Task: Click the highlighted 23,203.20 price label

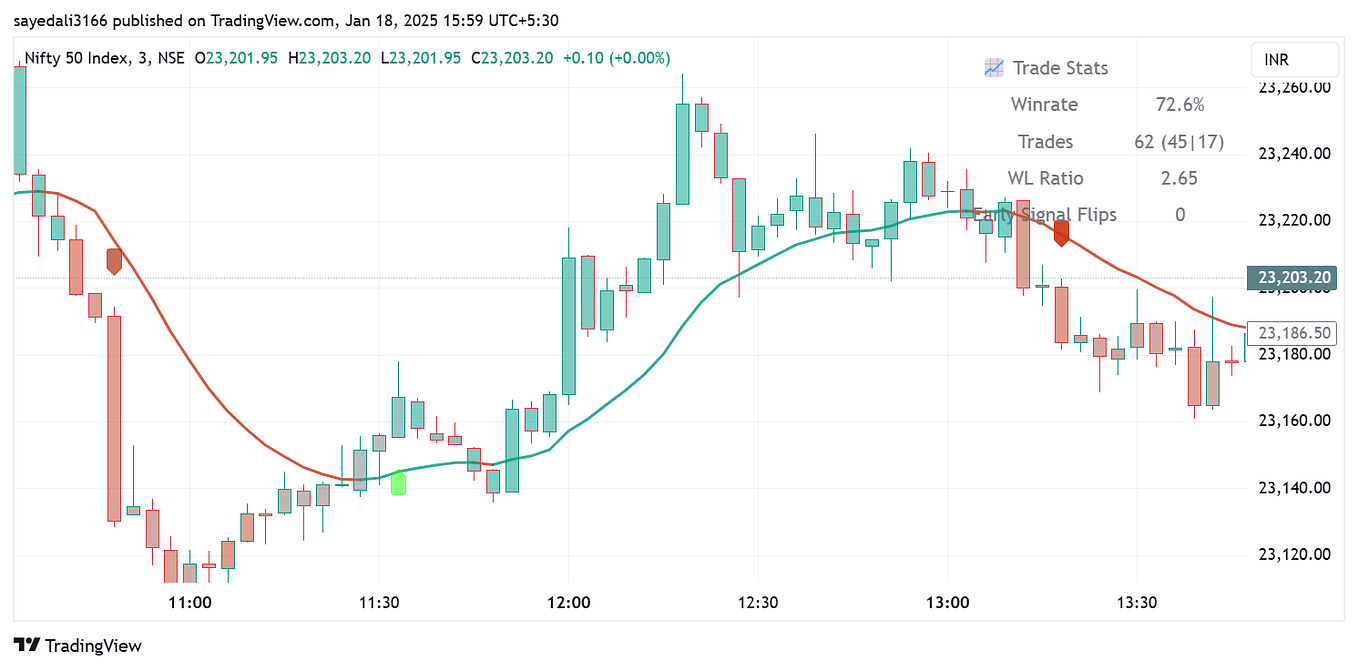Action: click(1292, 278)
